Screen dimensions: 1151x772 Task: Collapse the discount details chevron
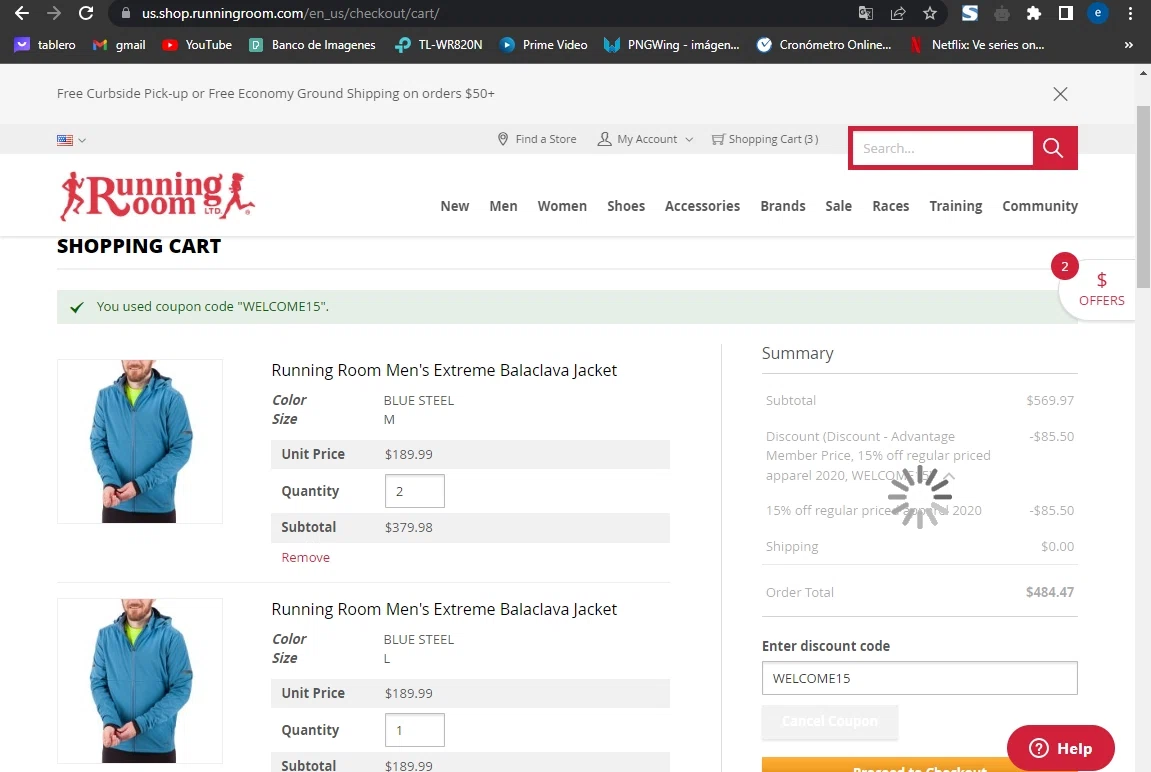coord(950,476)
